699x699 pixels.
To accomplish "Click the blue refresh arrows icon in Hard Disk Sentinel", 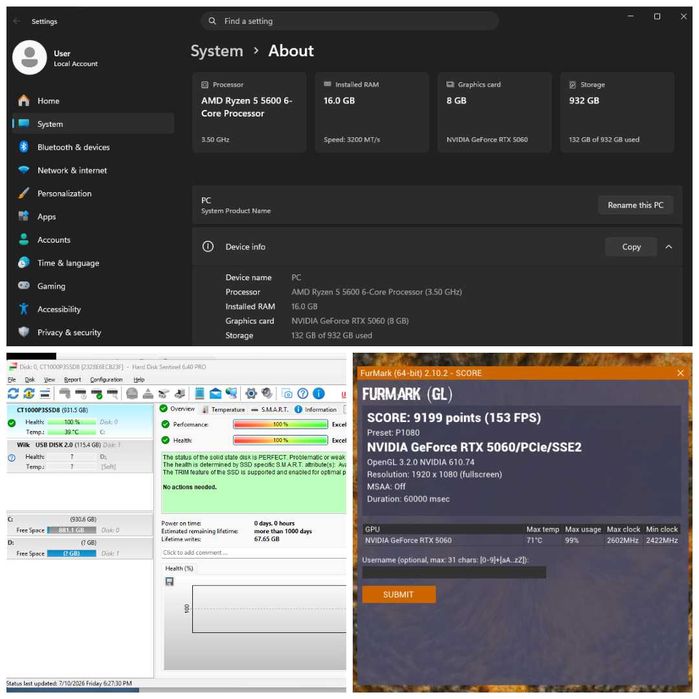I will (x=13, y=393).
